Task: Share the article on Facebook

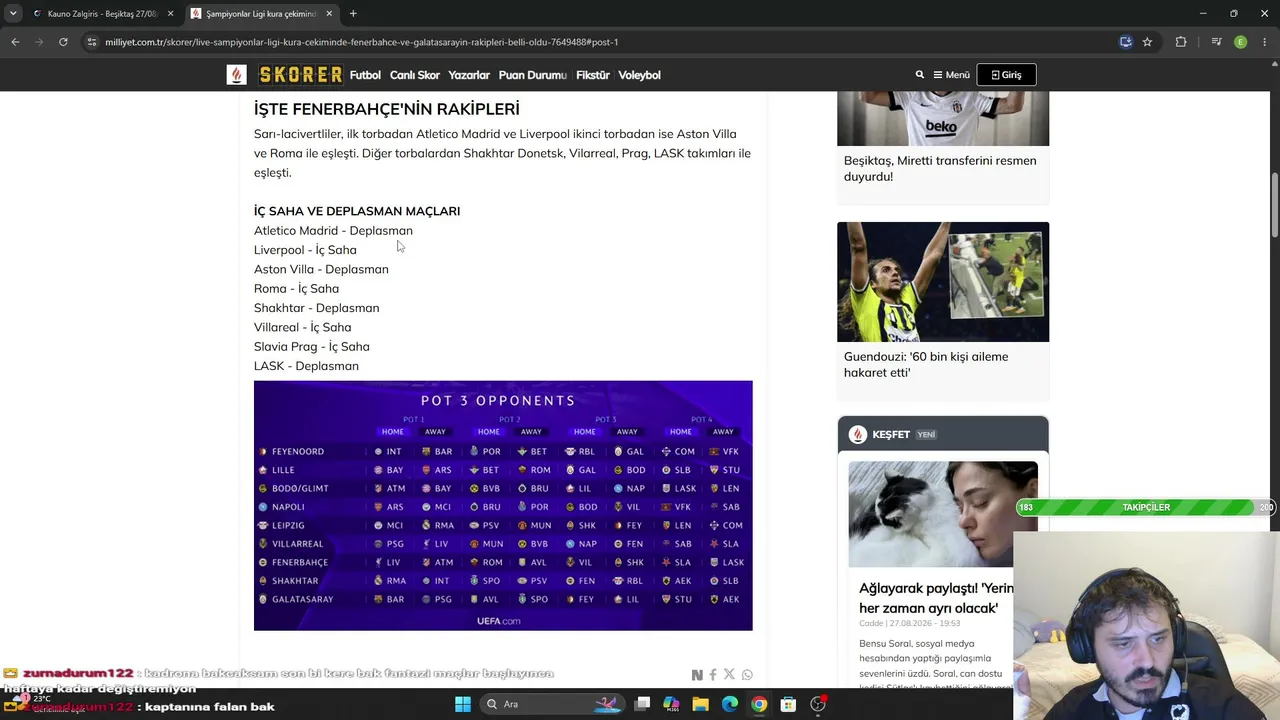Action: 713,675
